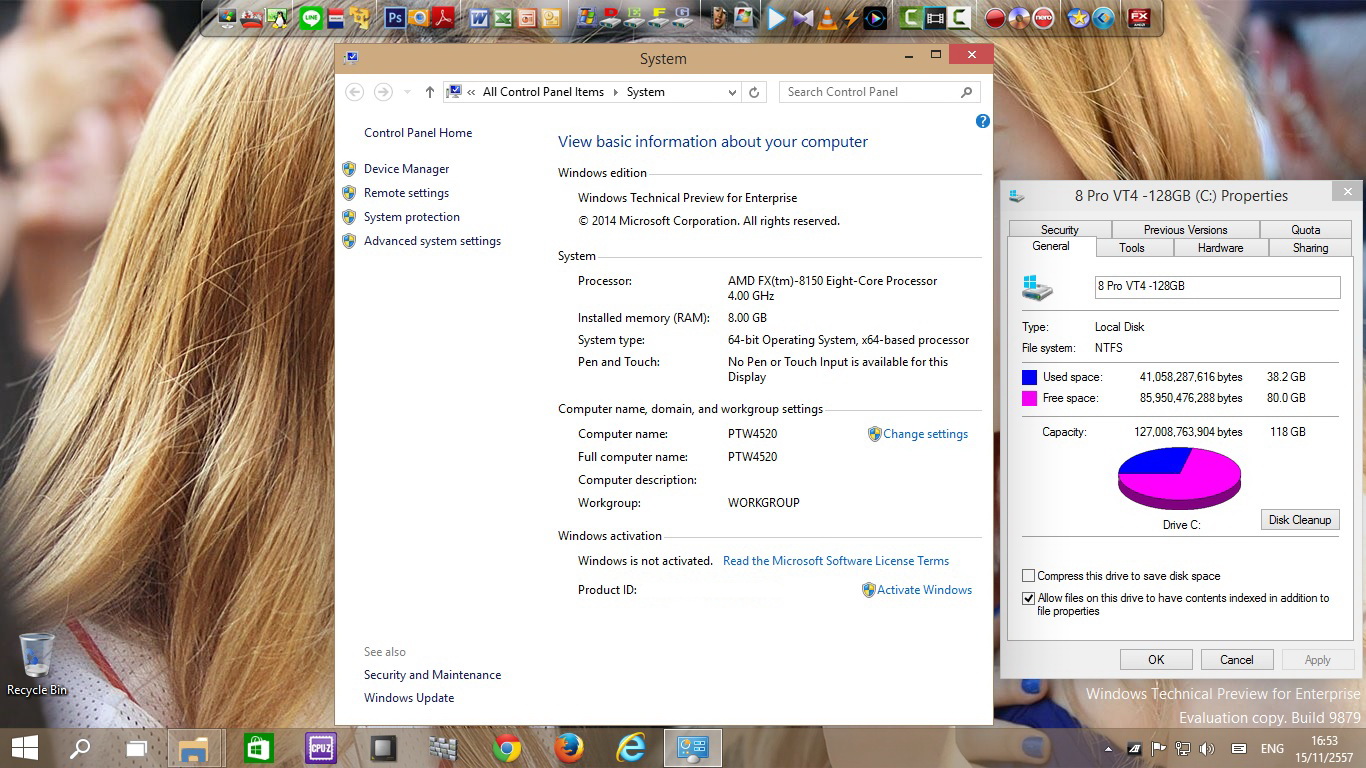Open recent locations dropdown arrow
1366x768 pixels.
click(x=407, y=92)
